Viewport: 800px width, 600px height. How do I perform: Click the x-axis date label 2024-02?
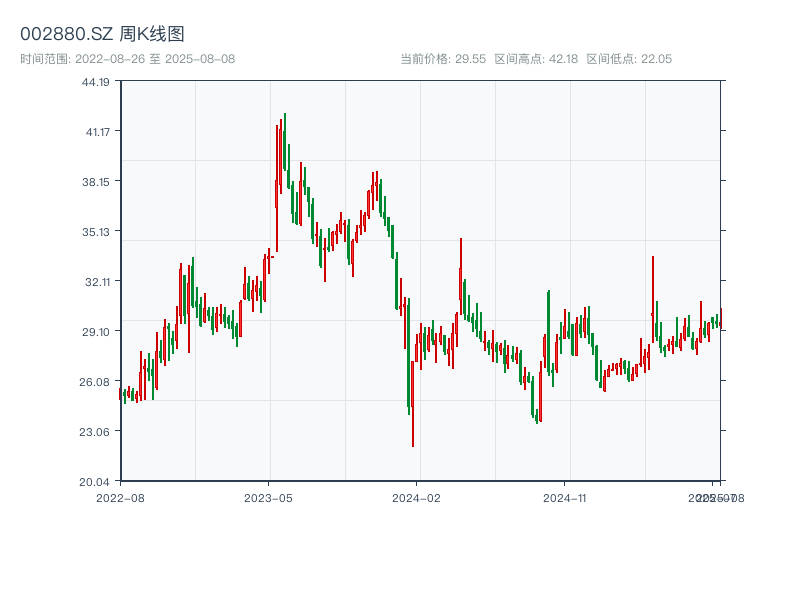click(x=416, y=498)
